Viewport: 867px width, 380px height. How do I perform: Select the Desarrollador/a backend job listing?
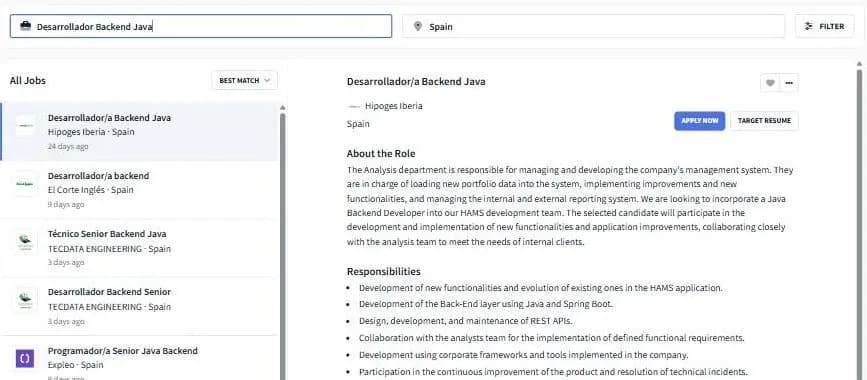139,190
